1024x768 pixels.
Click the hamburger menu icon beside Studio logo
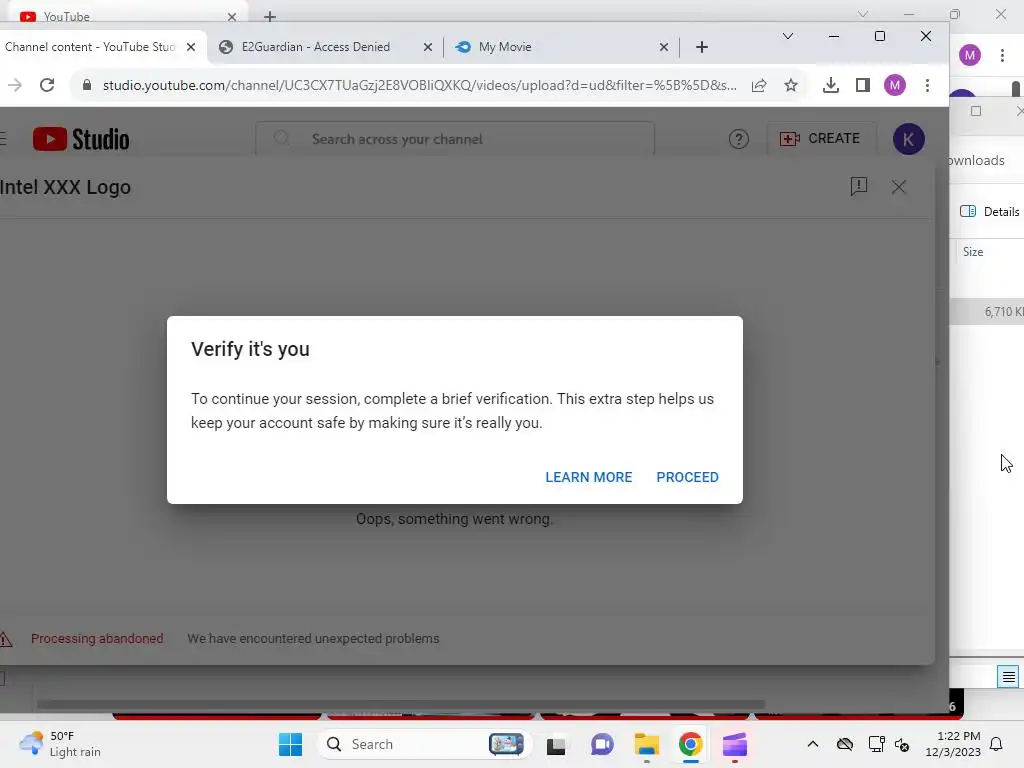coord(3,138)
